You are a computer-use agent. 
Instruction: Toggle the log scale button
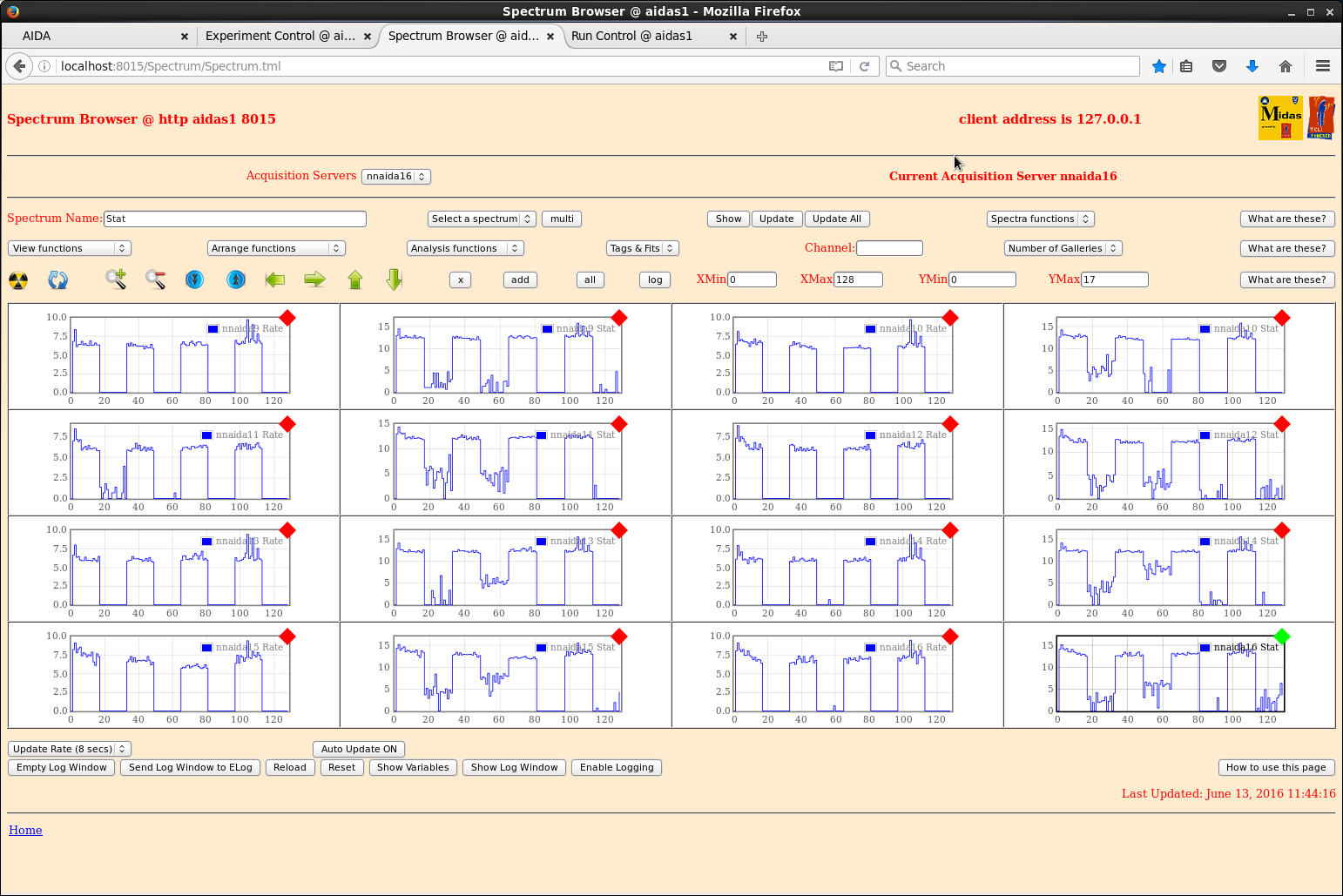pos(655,280)
